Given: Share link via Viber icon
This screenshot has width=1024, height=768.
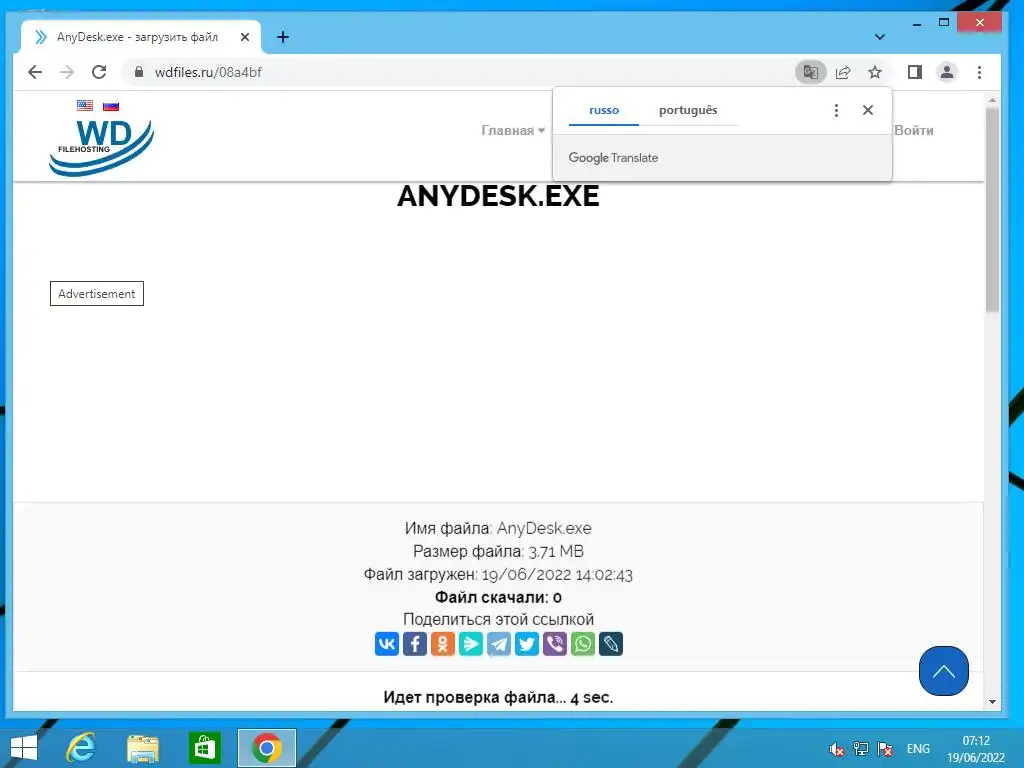Looking at the screenshot, I should [555, 644].
